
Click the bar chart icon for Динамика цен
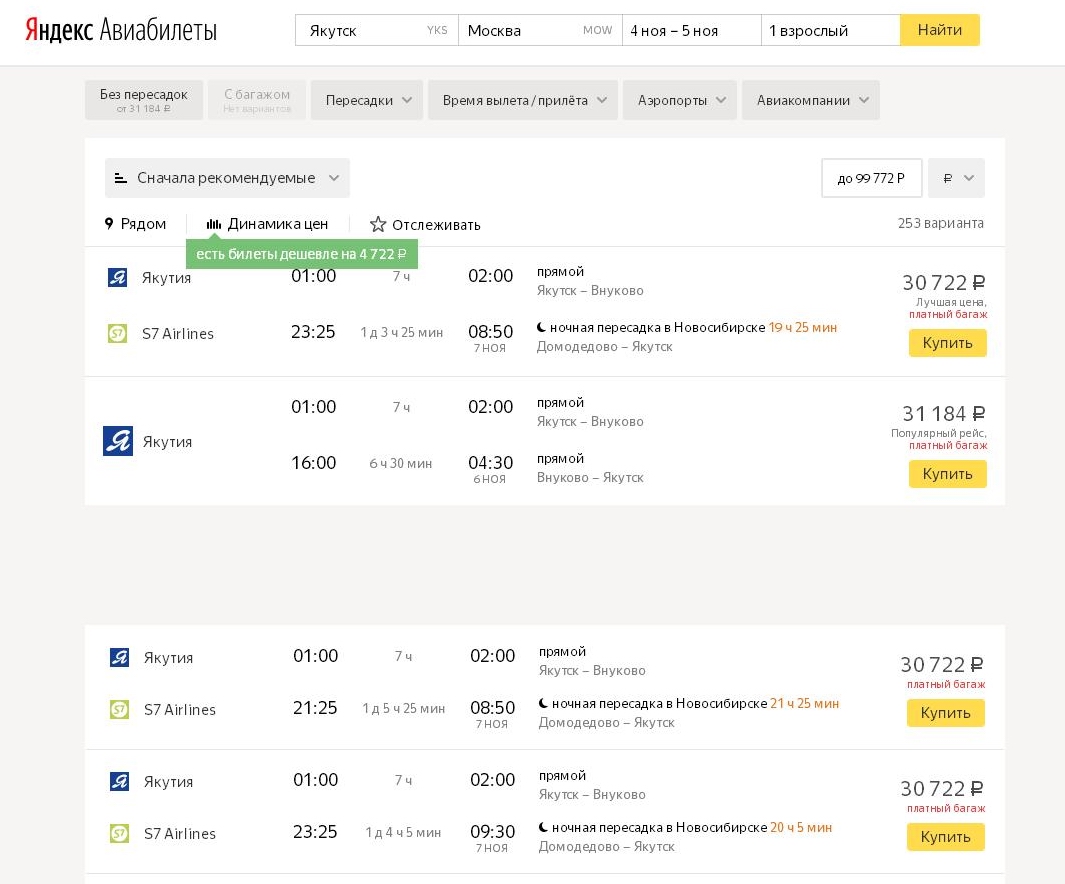click(214, 224)
